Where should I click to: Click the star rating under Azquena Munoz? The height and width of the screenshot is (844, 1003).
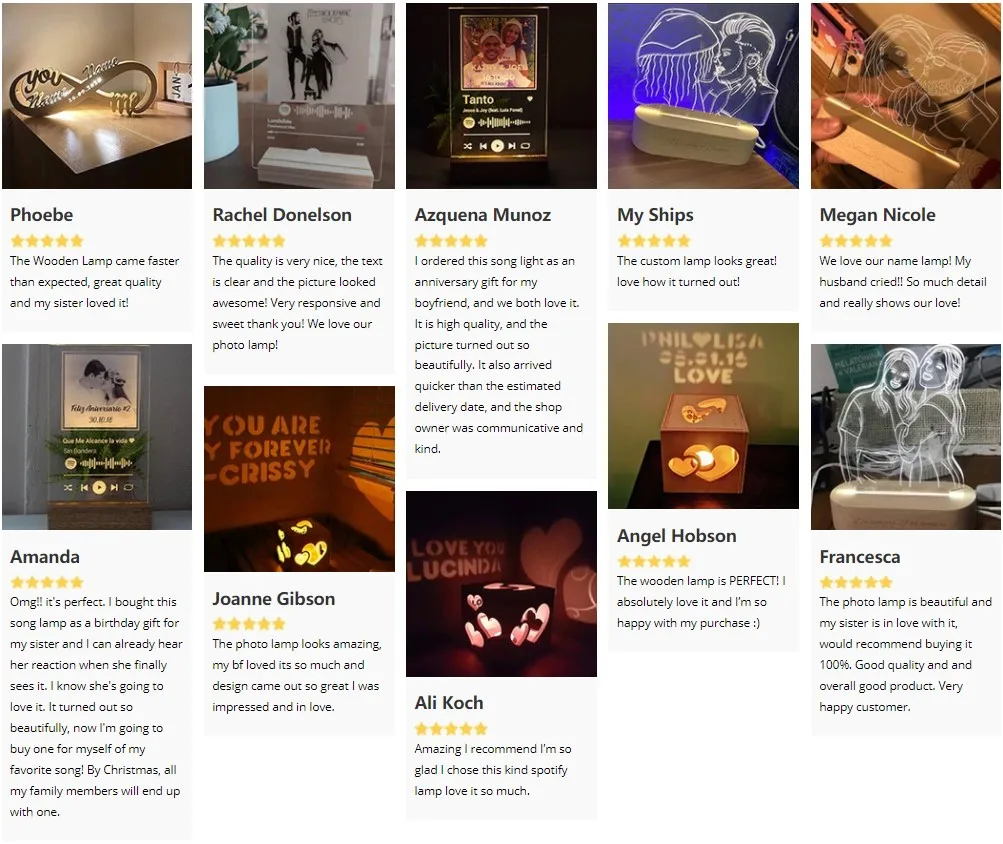451,241
